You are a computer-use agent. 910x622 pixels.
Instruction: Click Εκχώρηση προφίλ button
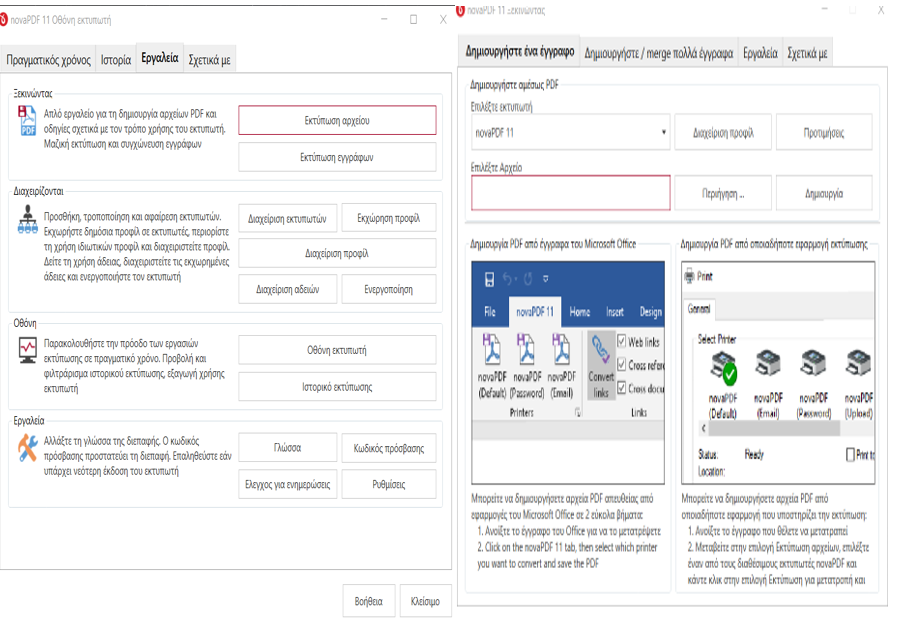388,218
